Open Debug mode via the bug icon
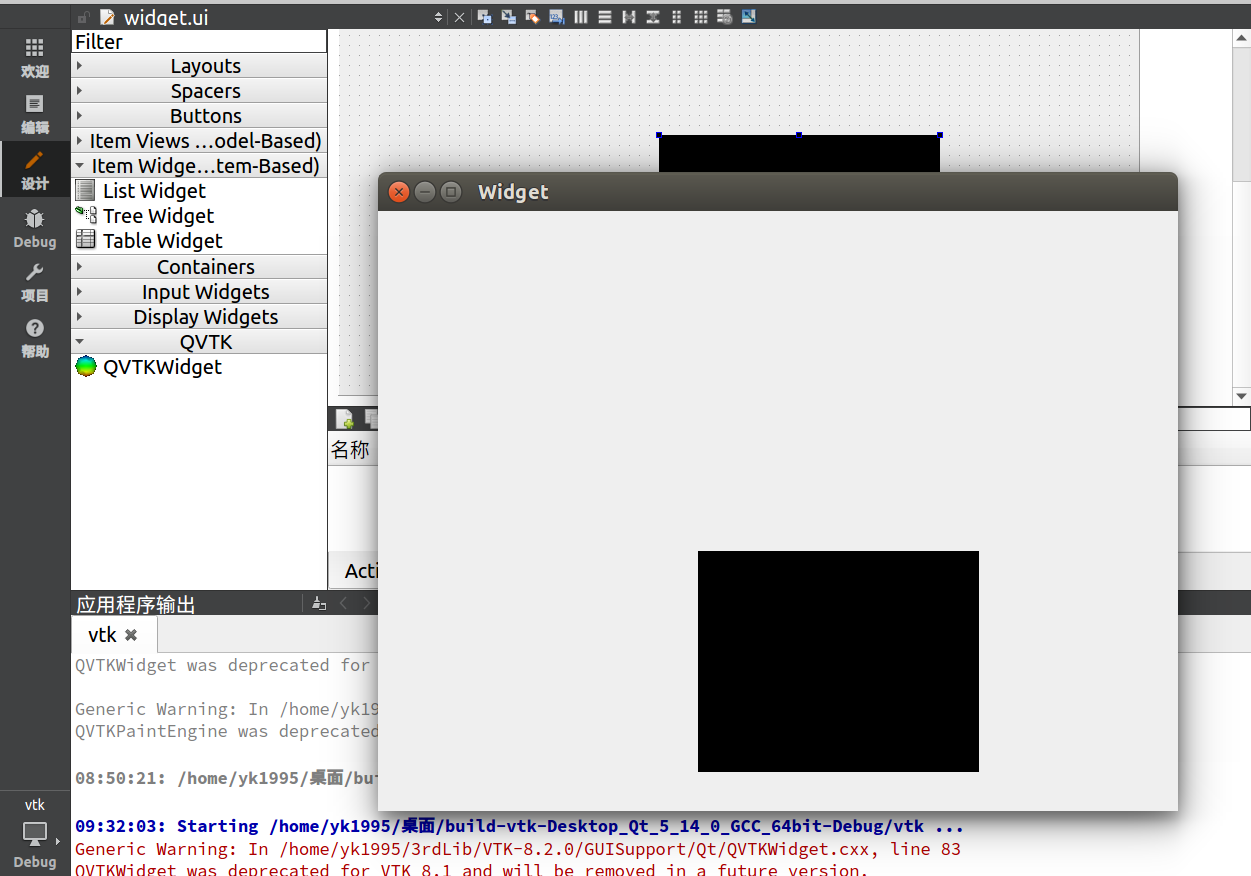 pos(34,229)
